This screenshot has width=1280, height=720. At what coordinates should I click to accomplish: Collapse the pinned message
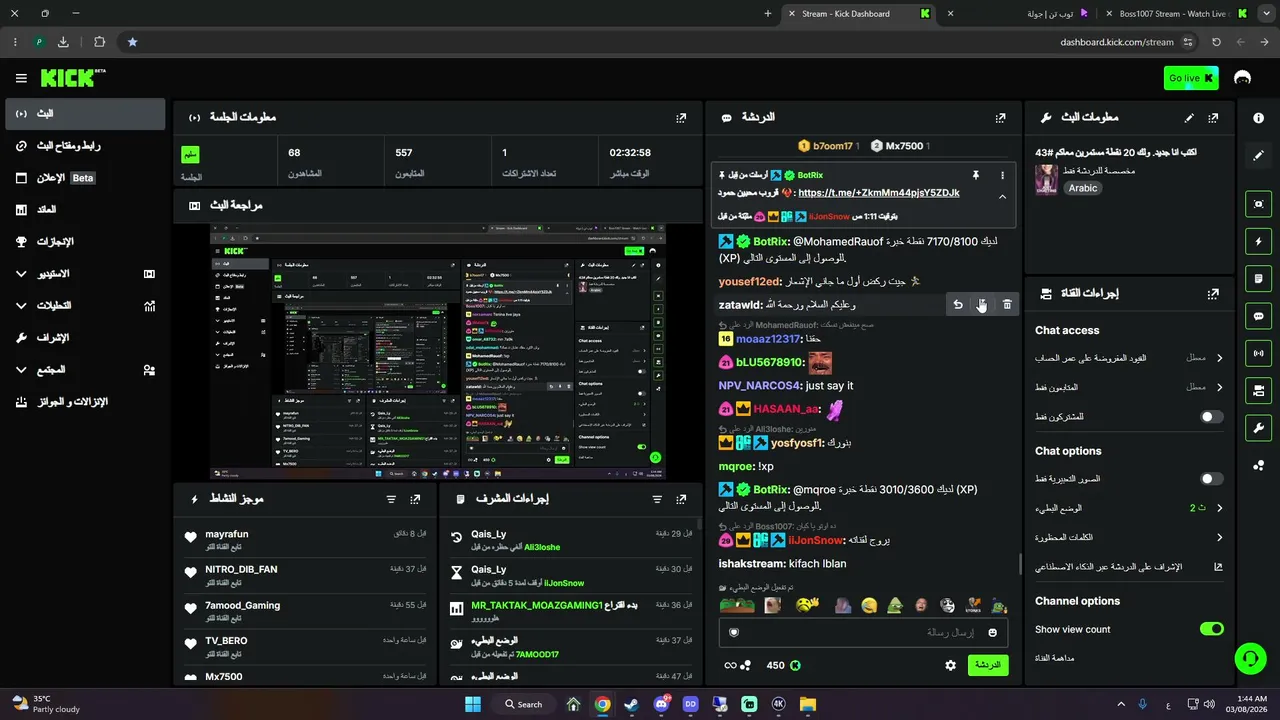(1002, 197)
